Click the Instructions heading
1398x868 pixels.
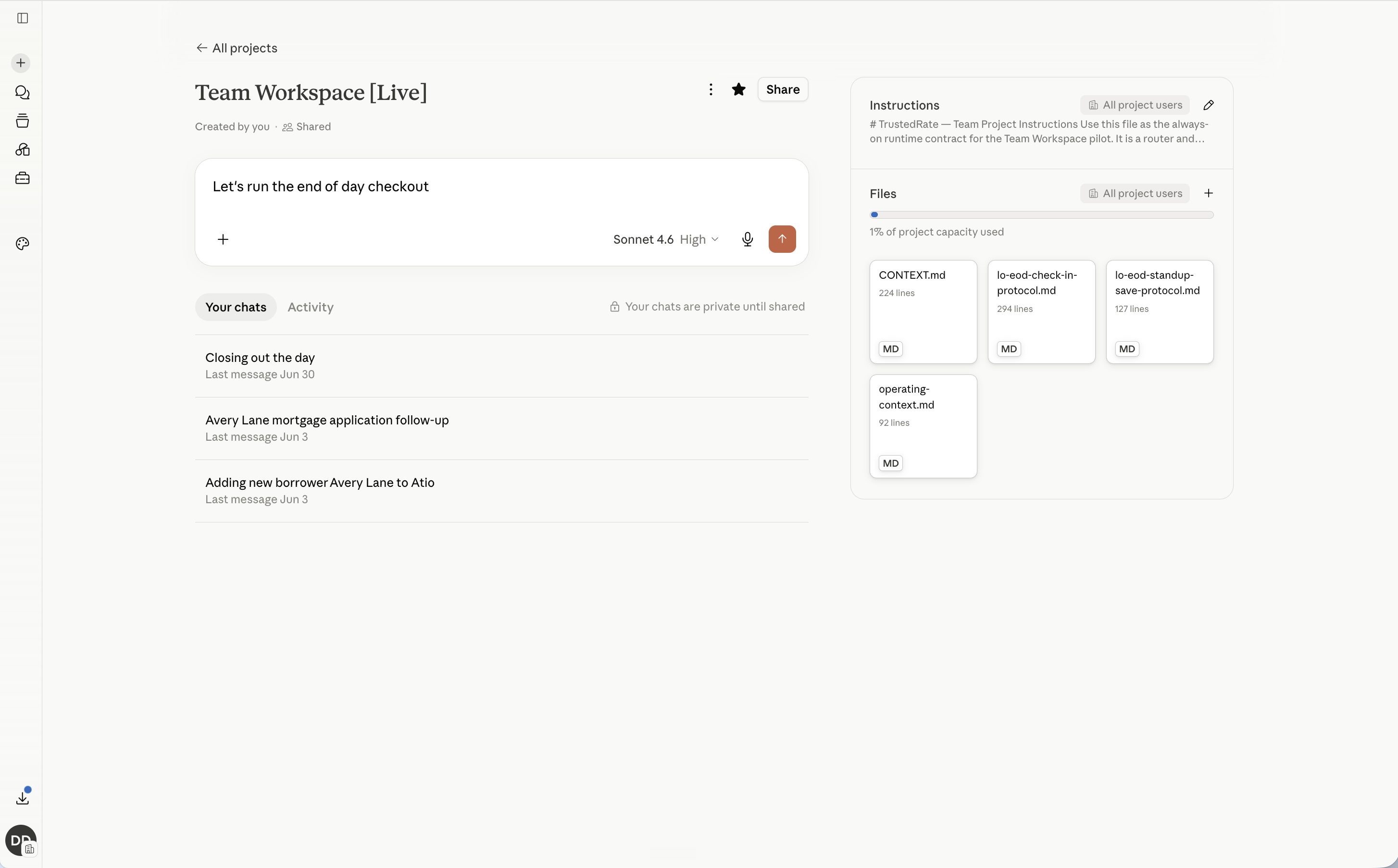pos(904,106)
